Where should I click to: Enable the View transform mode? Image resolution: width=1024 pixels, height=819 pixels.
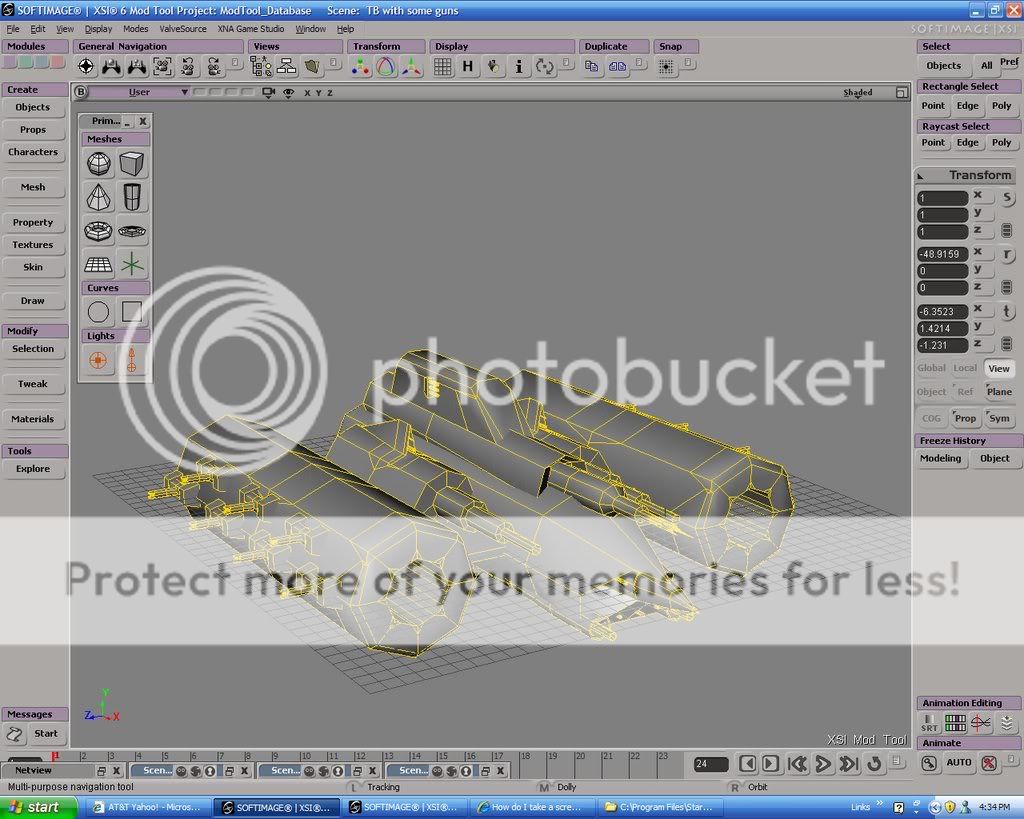coord(998,368)
